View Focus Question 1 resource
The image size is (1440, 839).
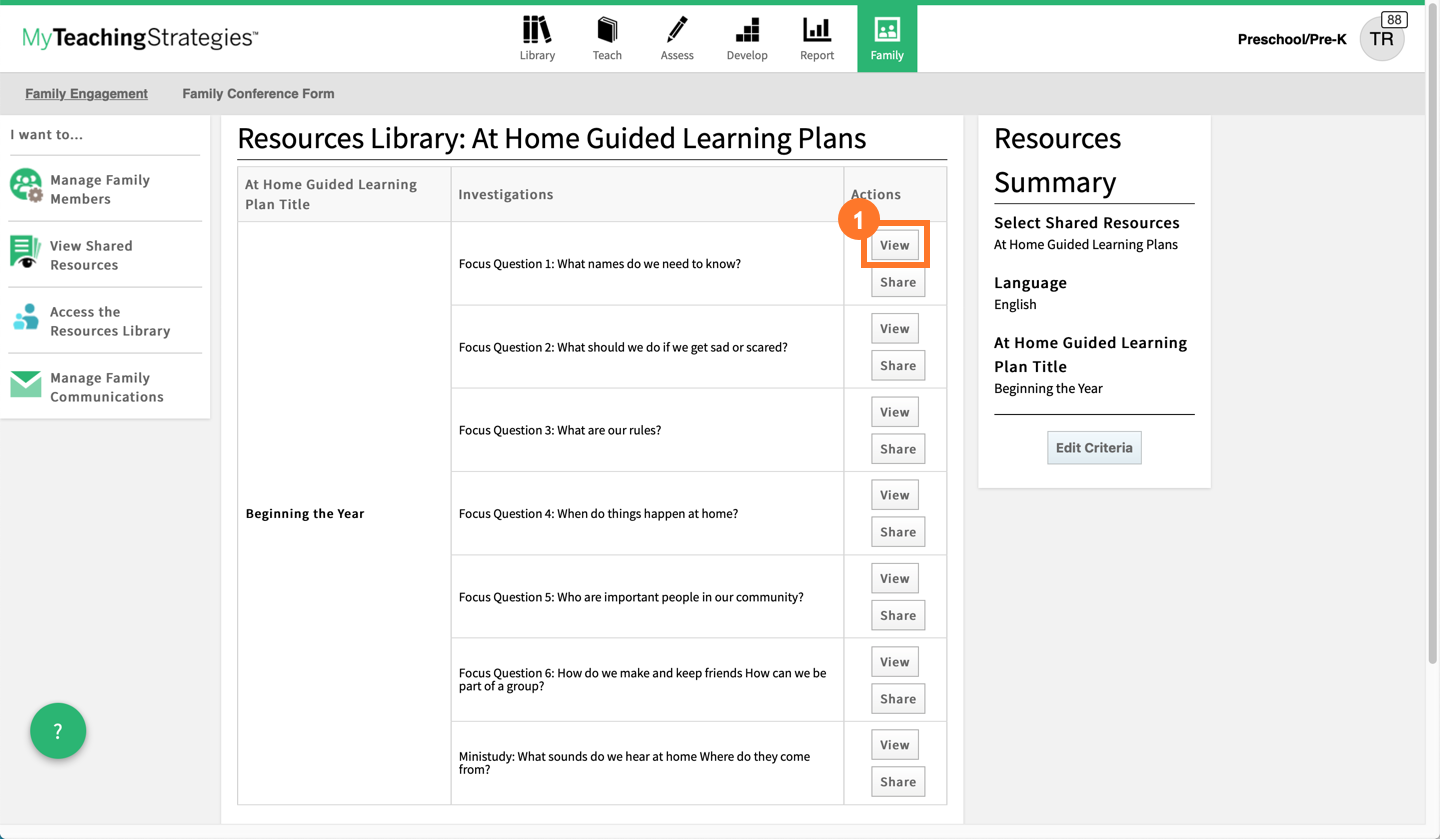pos(895,244)
